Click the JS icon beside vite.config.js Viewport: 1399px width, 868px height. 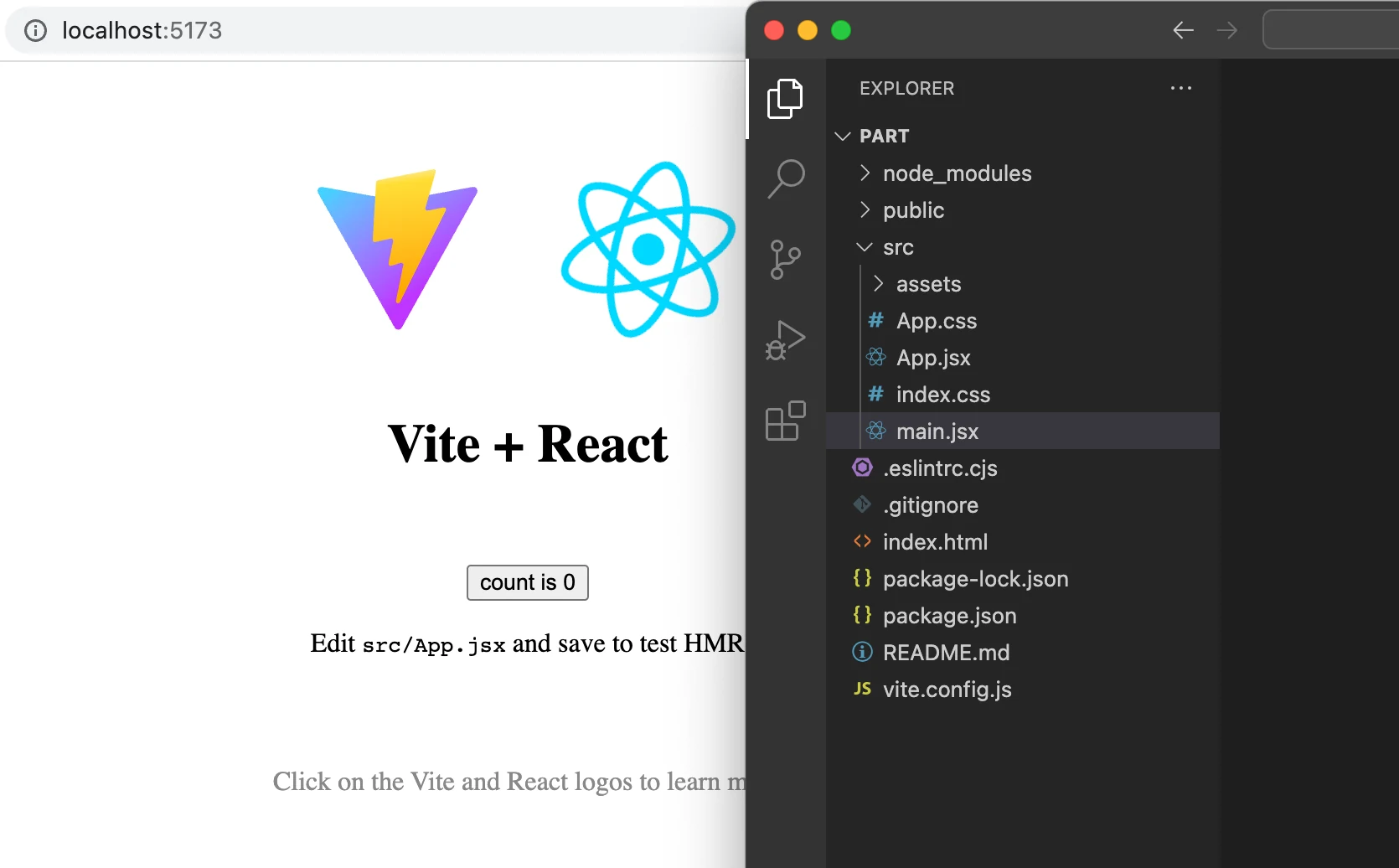point(862,689)
